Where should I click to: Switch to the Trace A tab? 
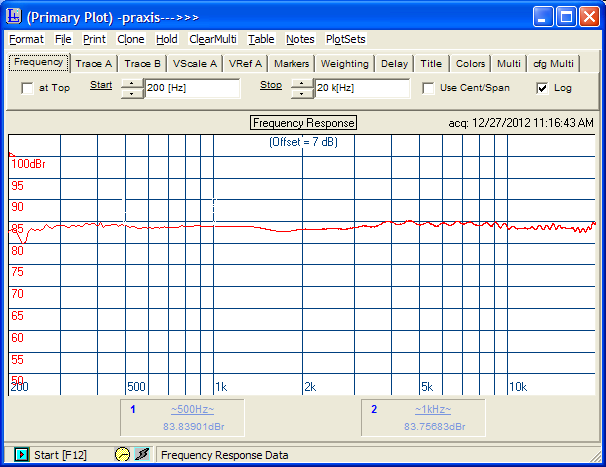pyautogui.click(x=94, y=63)
